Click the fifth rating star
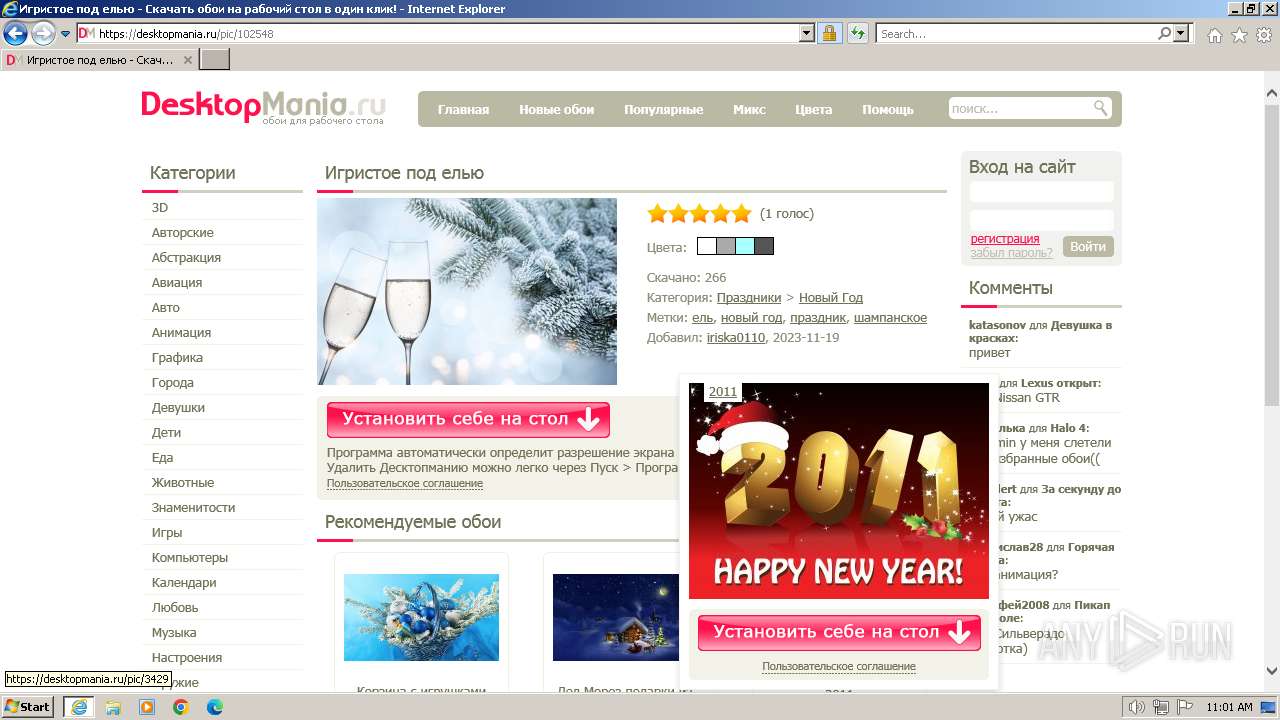 741,213
